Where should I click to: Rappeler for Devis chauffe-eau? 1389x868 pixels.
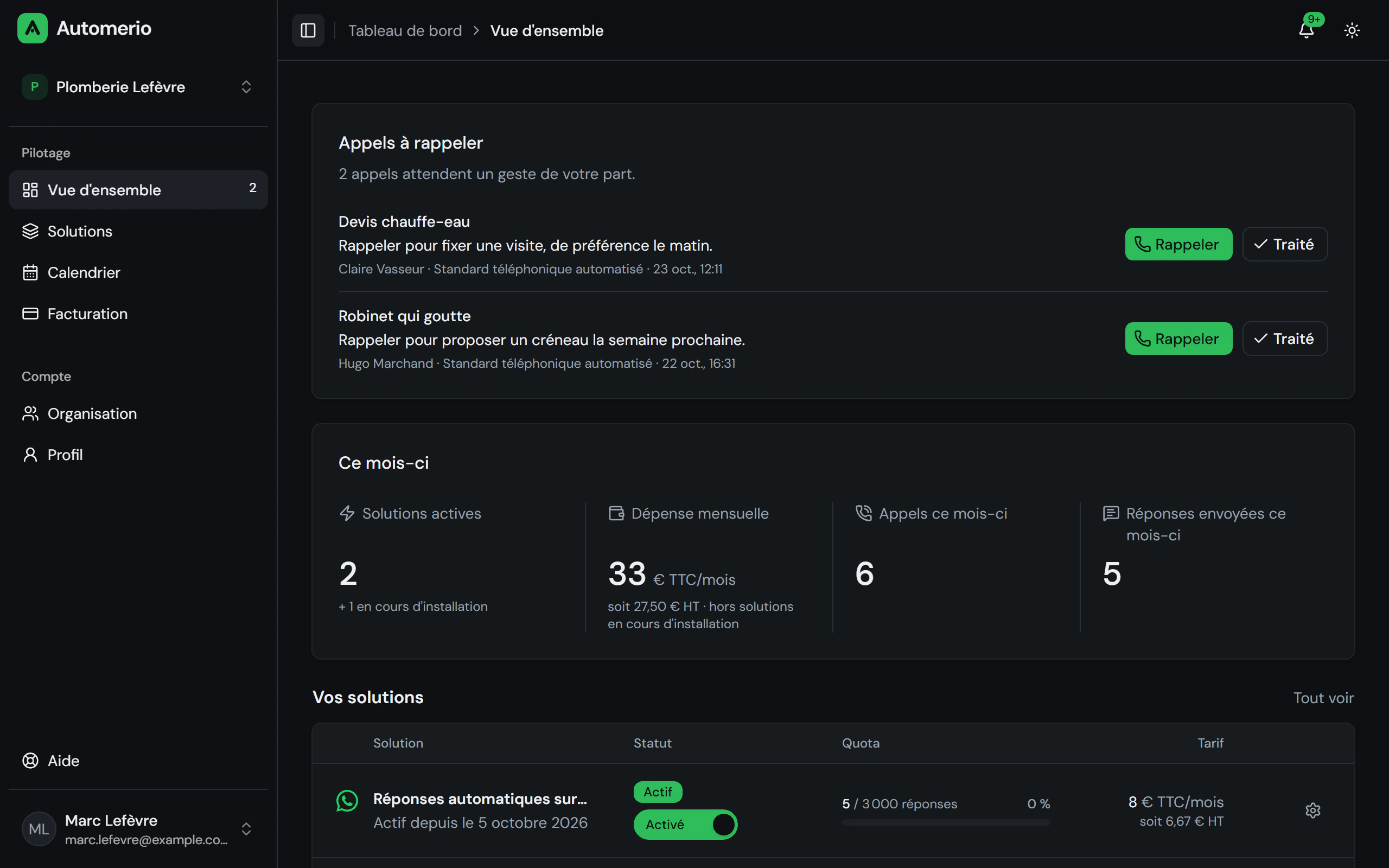tap(1178, 244)
